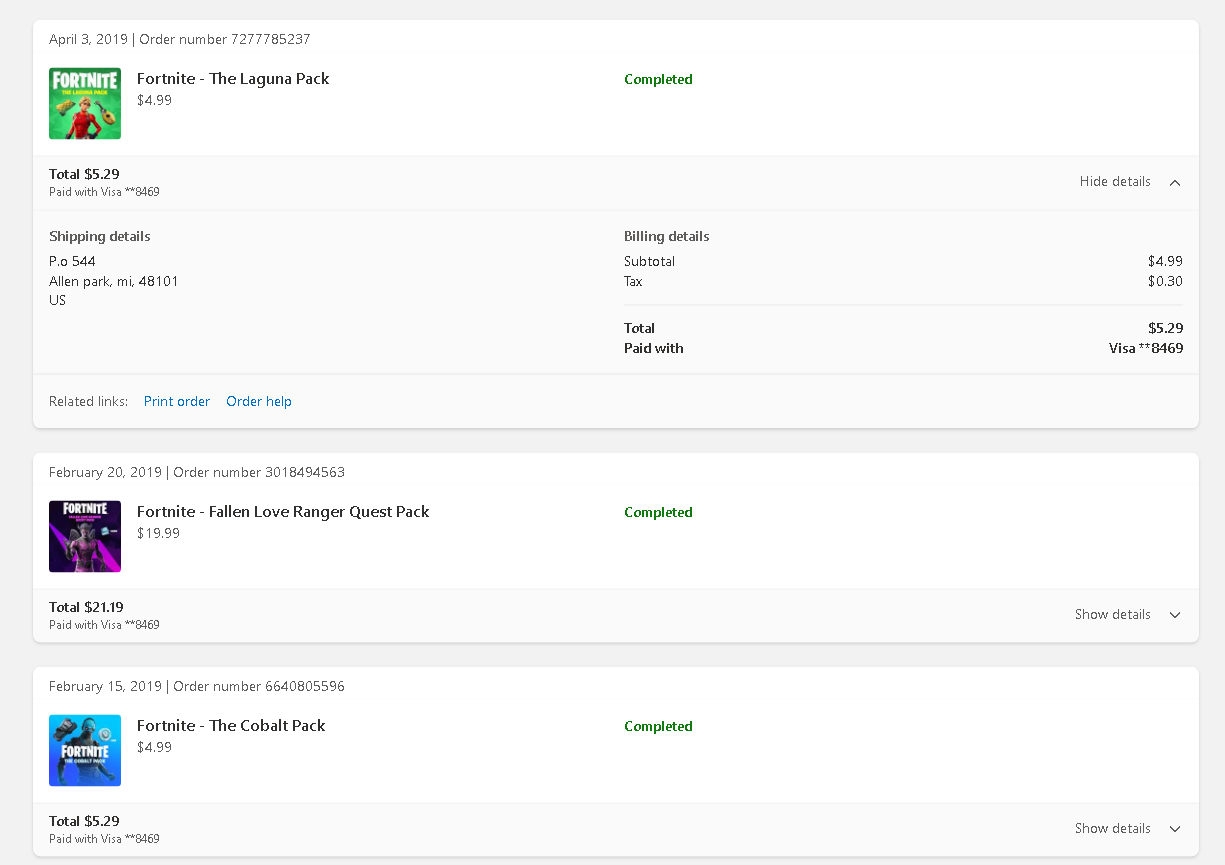Click the Shipping details heading
Viewport: 1225px width, 865px height.
click(100, 237)
